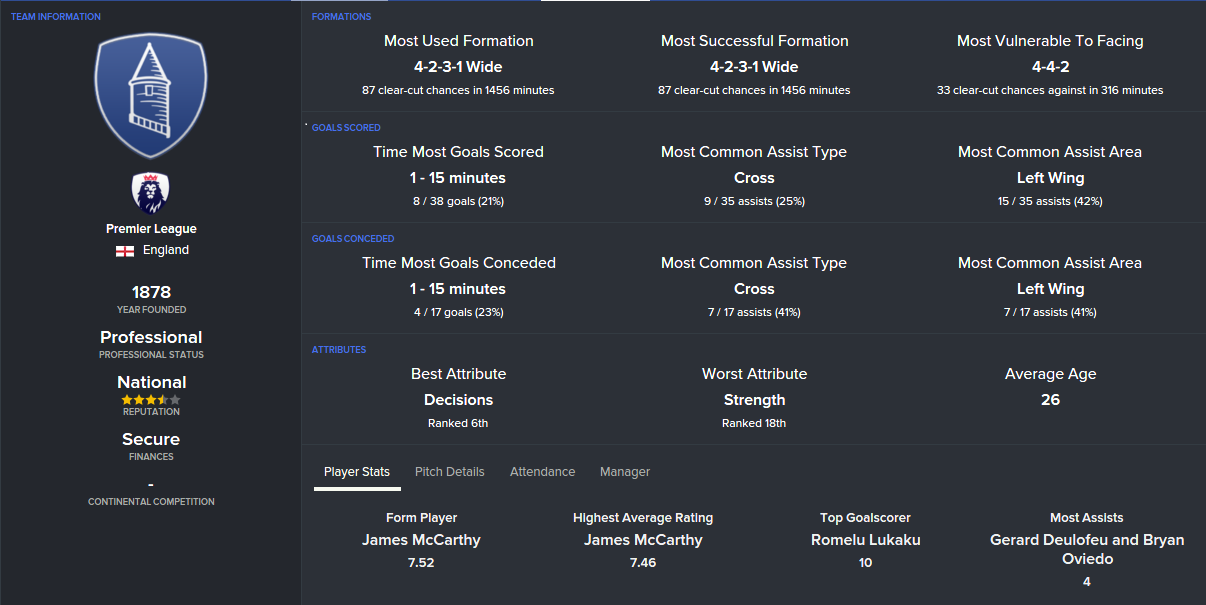
Task: Click the Goals Conceded section header
Action: pyautogui.click(x=353, y=239)
